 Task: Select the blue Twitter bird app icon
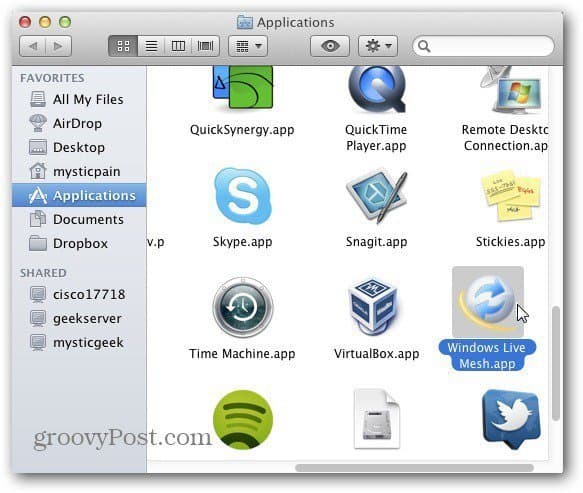click(511, 420)
